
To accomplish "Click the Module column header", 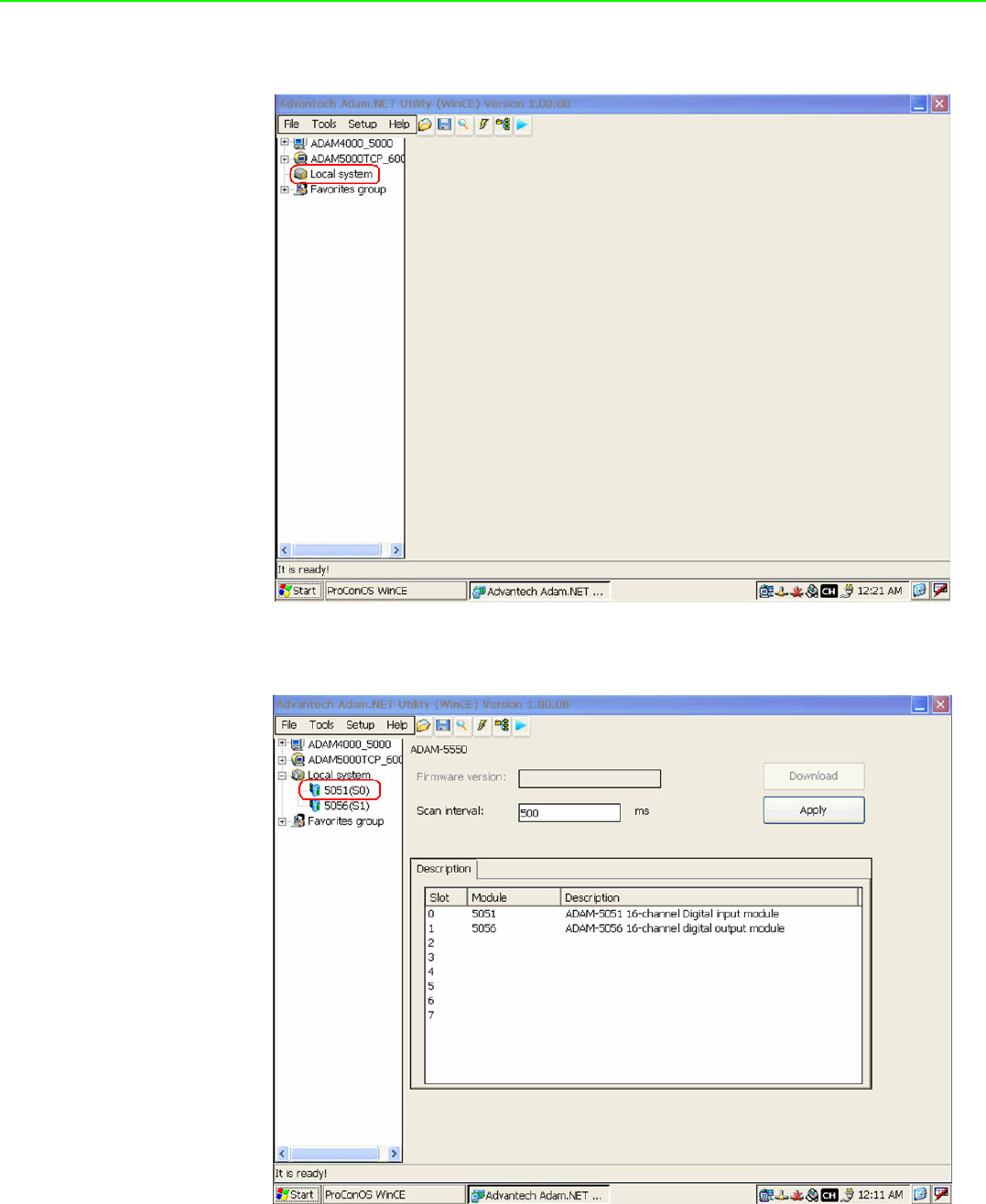I will click(x=514, y=897).
